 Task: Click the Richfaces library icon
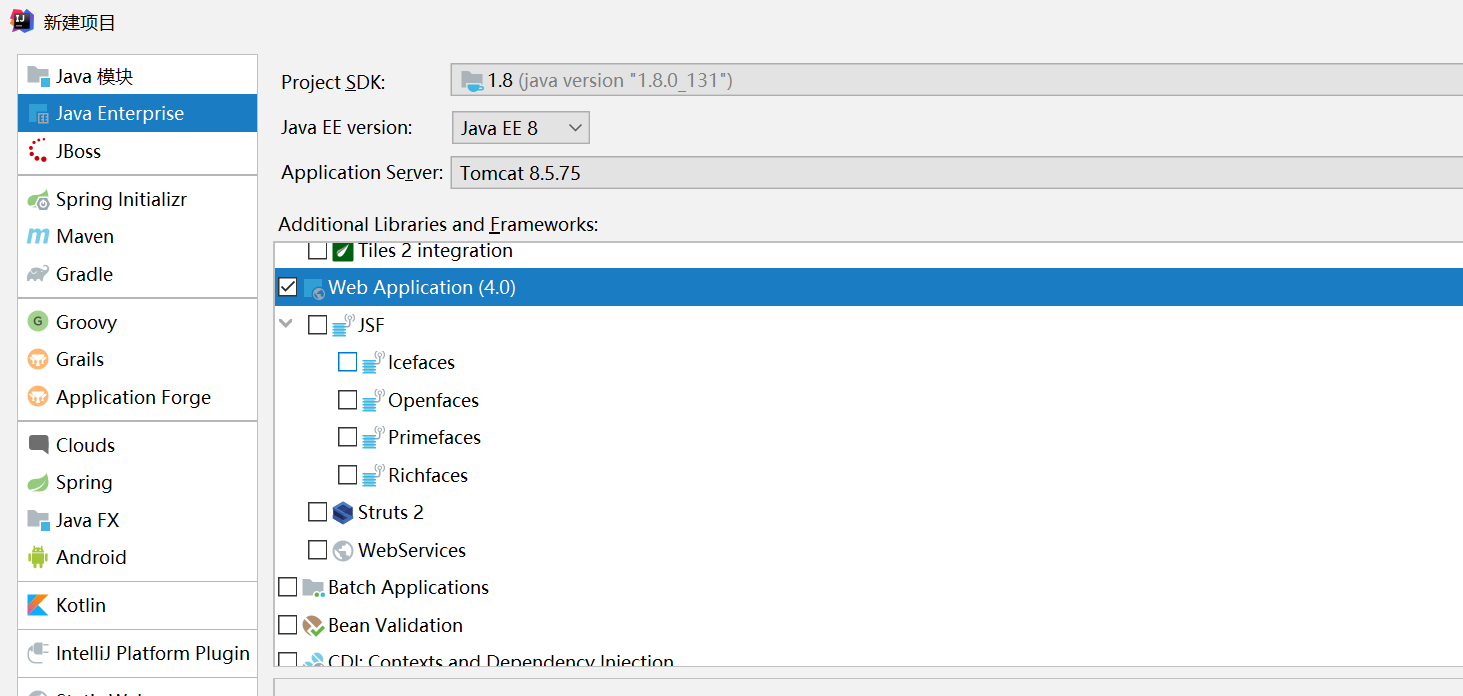point(373,475)
